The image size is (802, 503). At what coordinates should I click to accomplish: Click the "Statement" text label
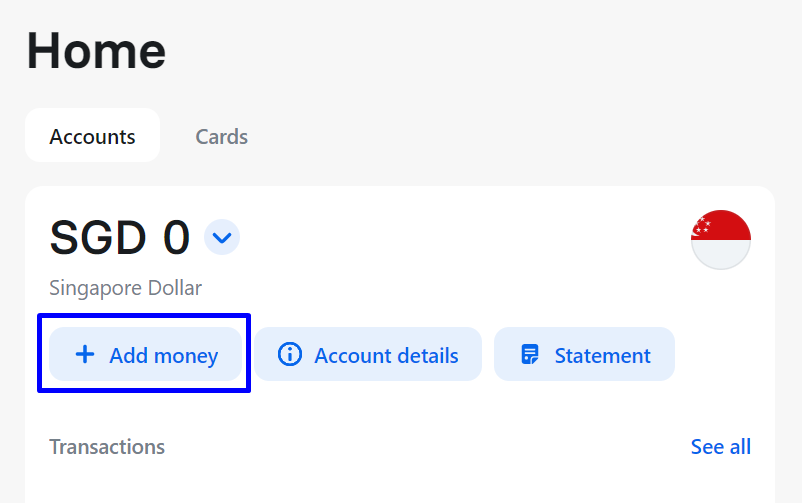point(603,356)
